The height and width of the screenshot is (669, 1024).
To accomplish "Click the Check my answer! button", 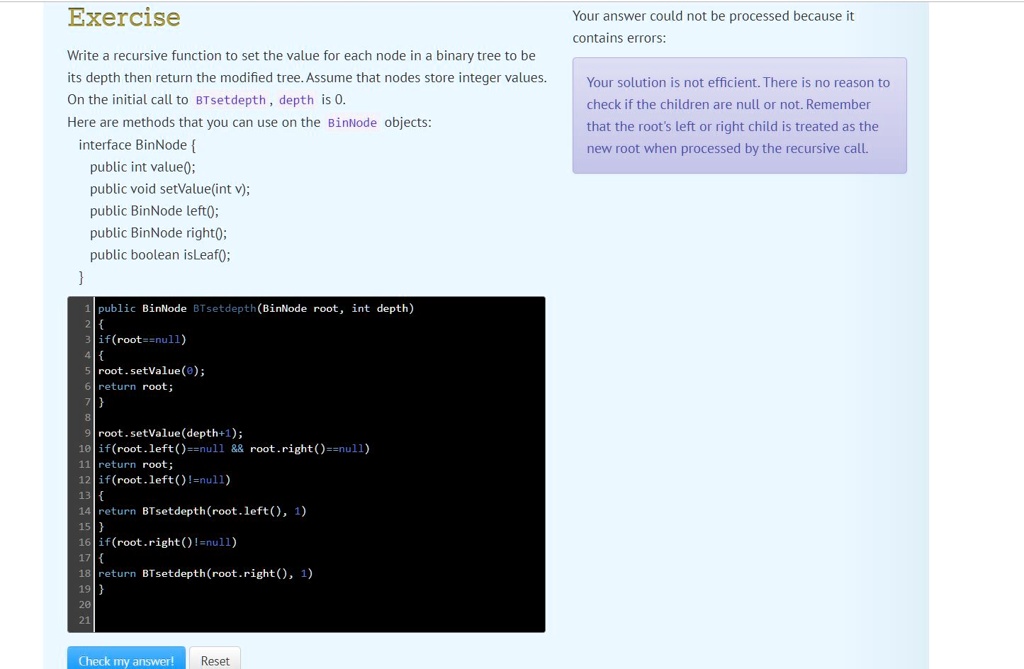I will pyautogui.click(x=126, y=660).
